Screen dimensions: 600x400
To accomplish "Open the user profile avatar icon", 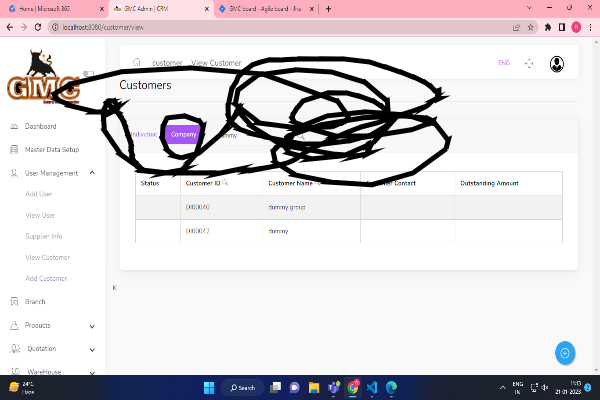I will [x=557, y=64].
